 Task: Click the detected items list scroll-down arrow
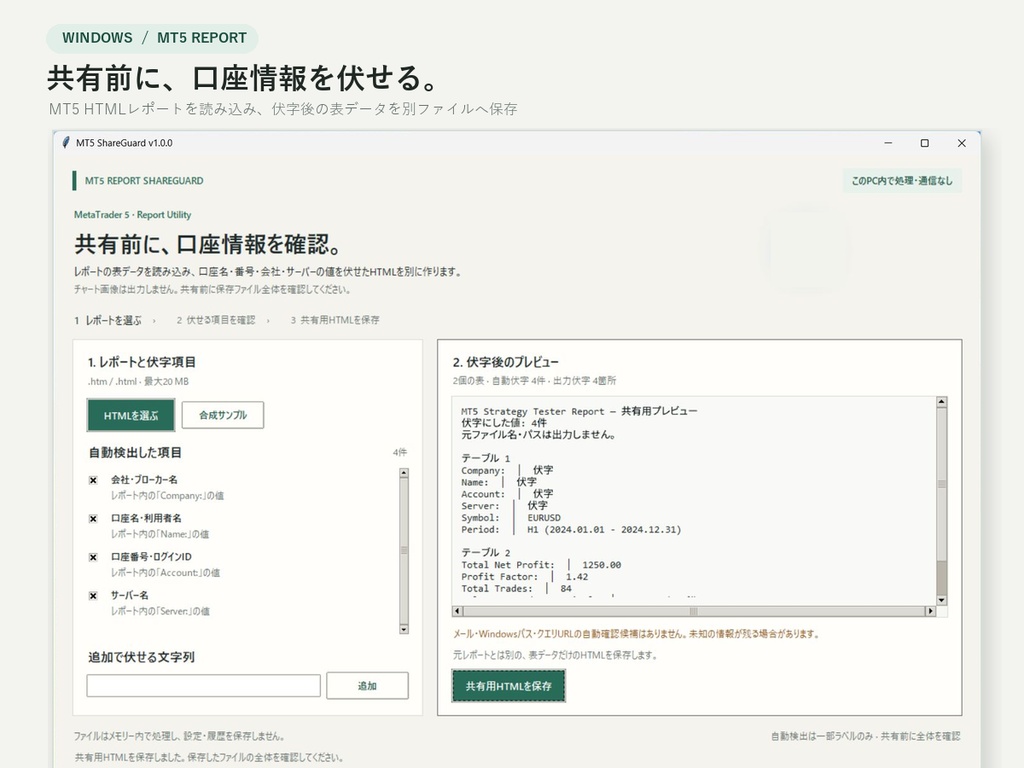tap(404, 629)
